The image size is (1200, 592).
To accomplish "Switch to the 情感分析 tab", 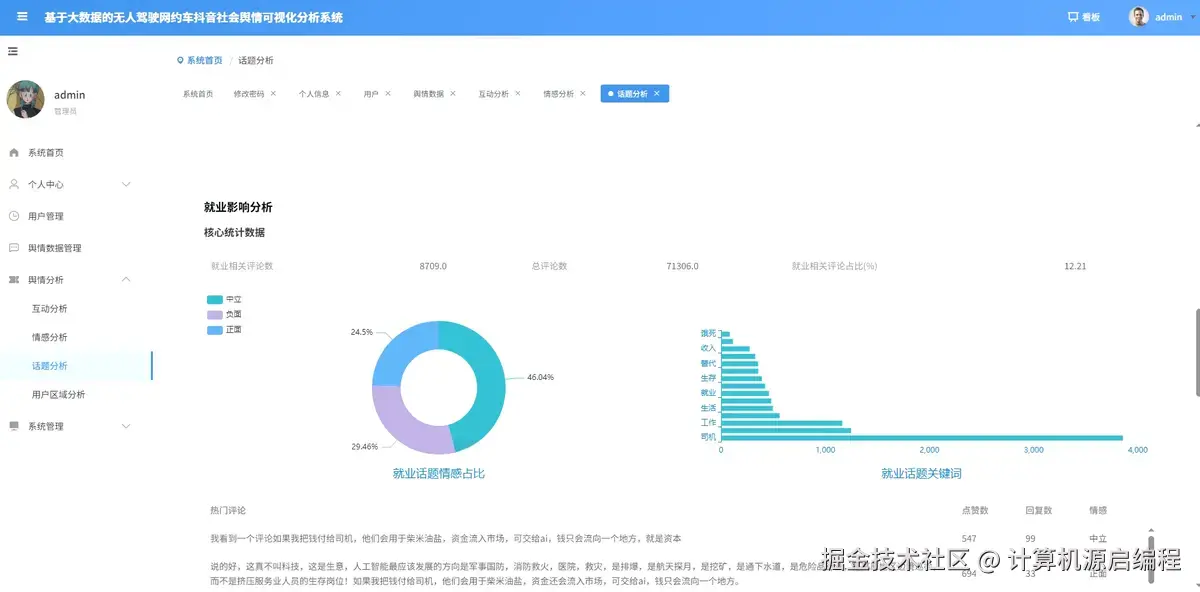I will coord(561,93).
